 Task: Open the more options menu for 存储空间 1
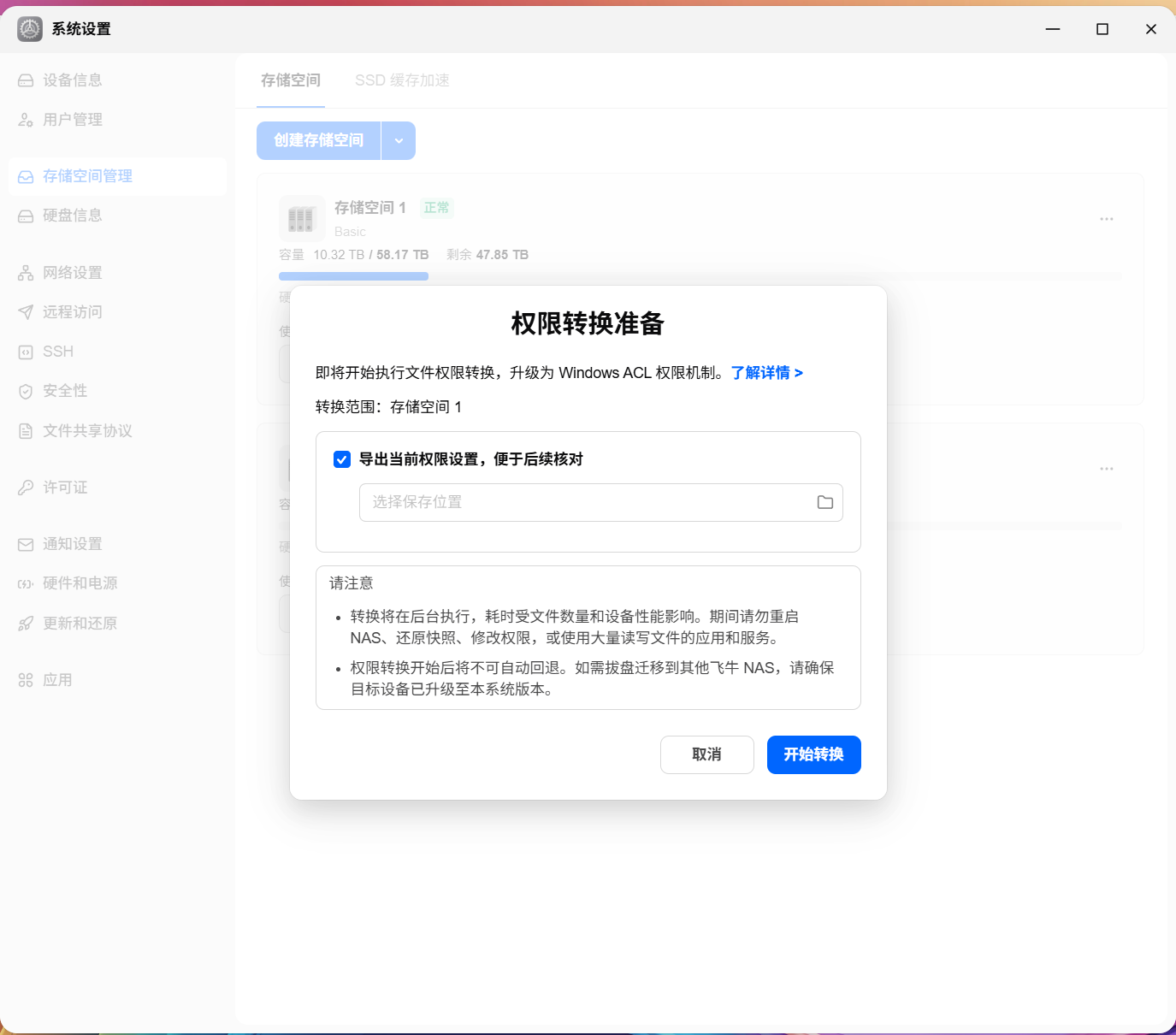(1107, 219)
